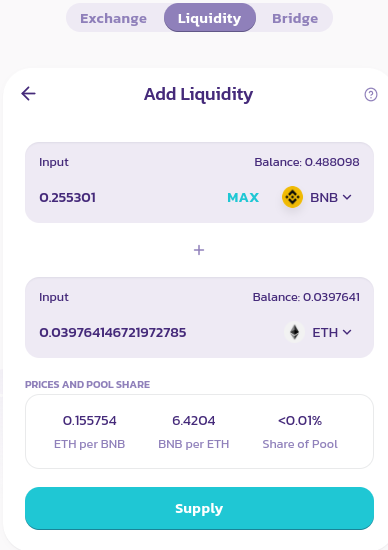Click the BNB Balance 0.488098 text
388x550 pixels.
coord(307,162)
